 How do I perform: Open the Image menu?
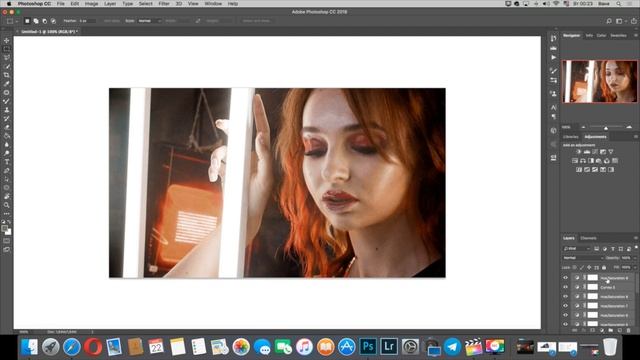tap(91, 4)
